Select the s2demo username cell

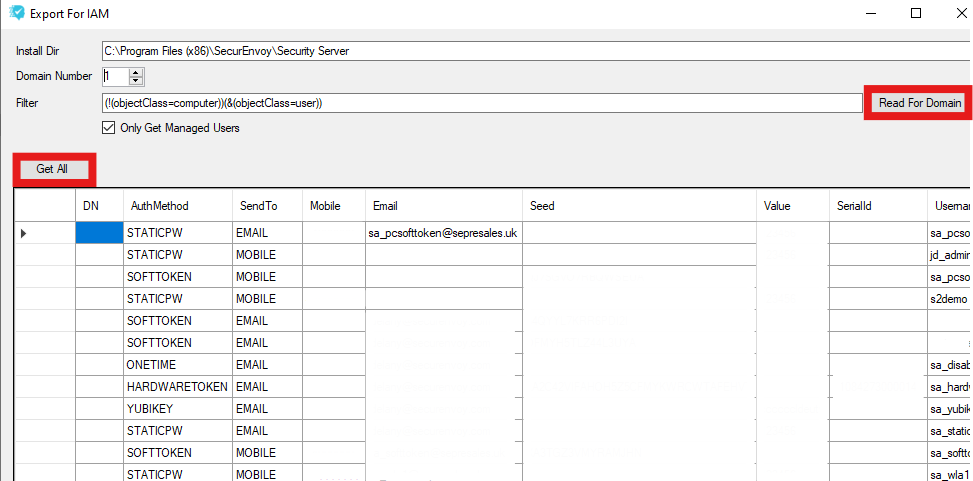[948, 299]
